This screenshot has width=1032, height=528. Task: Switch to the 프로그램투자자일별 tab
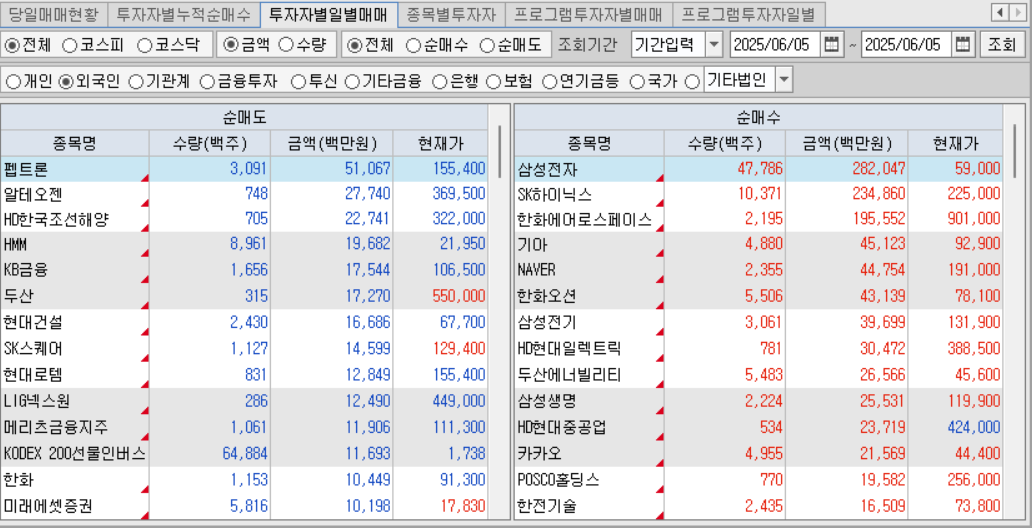coord(749,13)
